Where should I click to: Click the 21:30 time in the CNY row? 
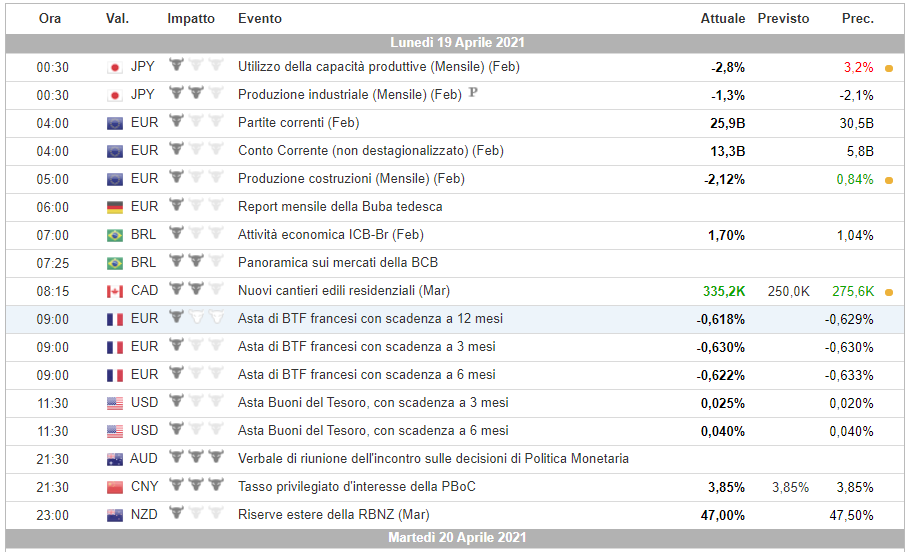(52, 488)
